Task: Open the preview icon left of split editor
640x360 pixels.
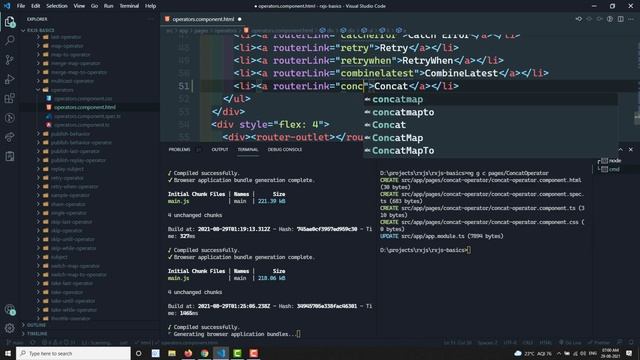Action: point(610,19)
